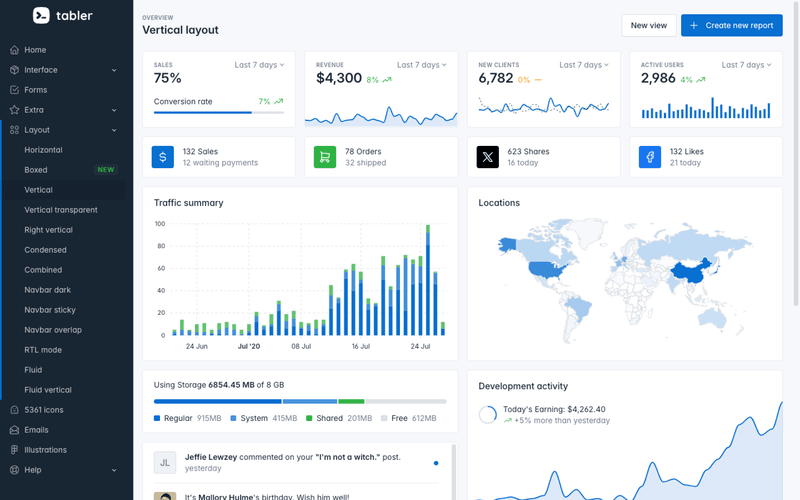
Task: Click the black X Shares icon
Action: coord(487,157)
